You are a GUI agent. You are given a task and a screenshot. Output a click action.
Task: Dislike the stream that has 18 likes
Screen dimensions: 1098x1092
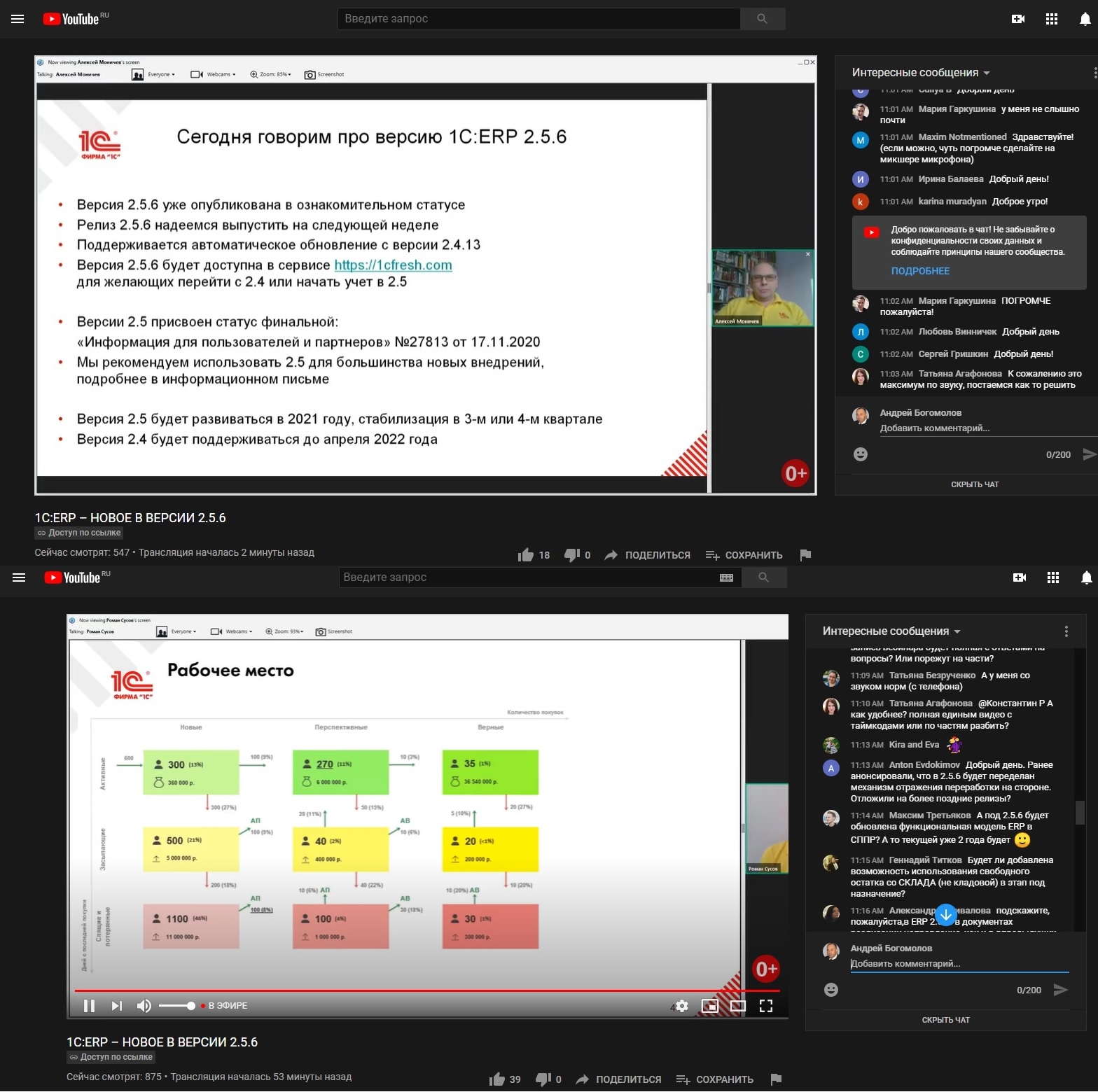[x=571, y=554]
